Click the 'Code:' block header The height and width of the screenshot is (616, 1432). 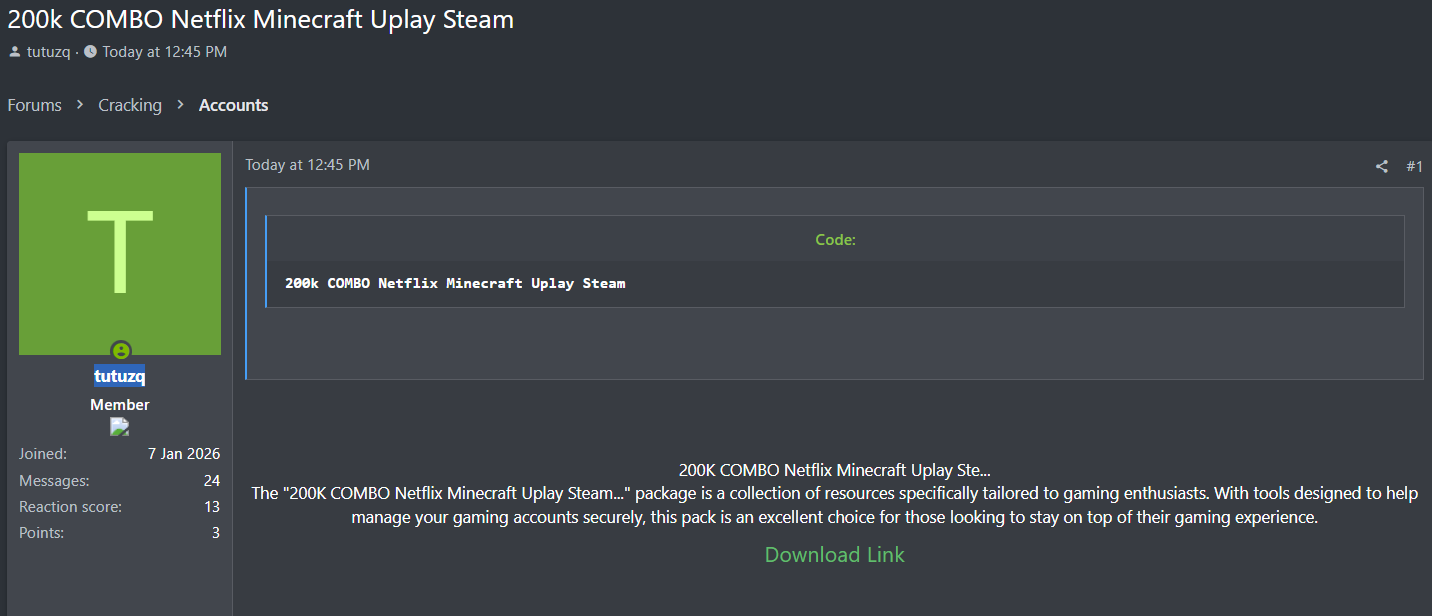coord(835,240)
